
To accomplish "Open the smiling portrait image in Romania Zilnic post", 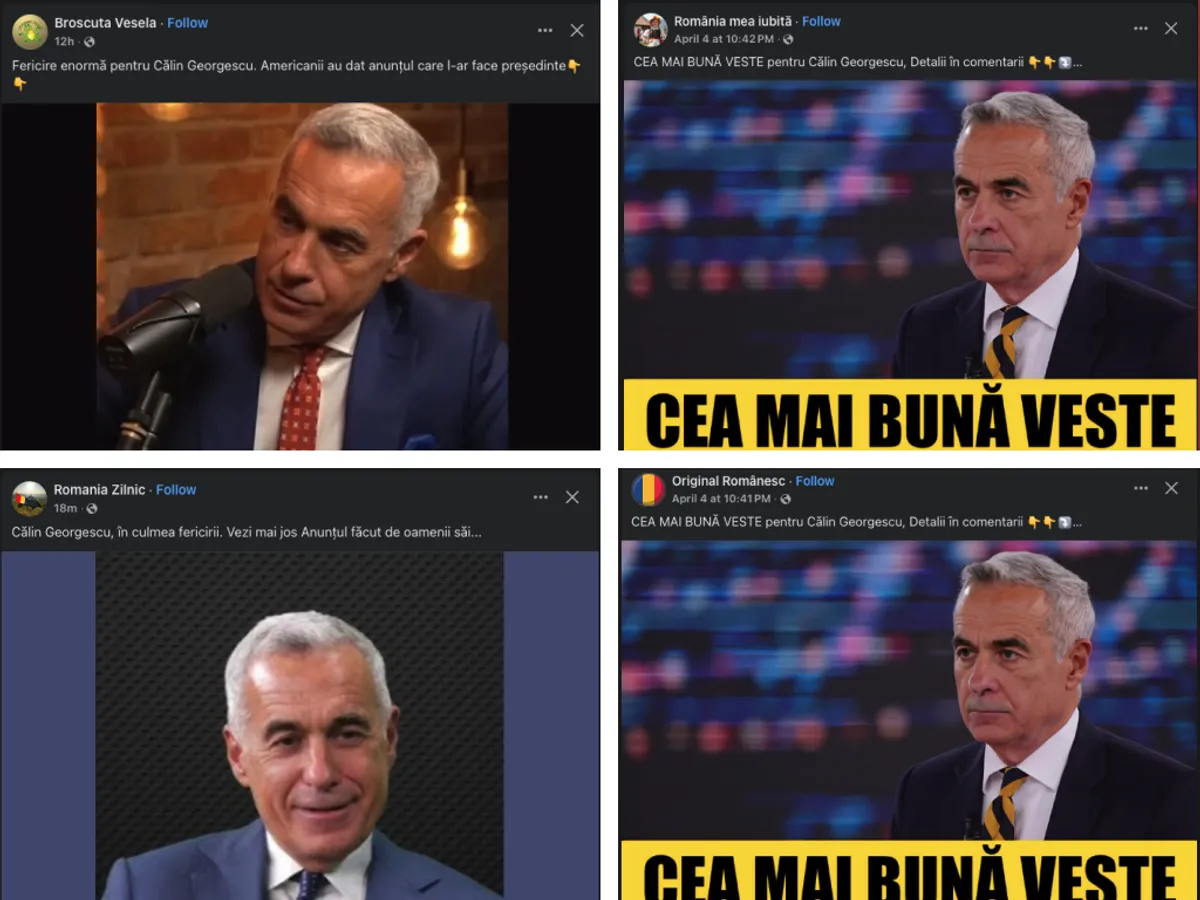I will [300, 725].
